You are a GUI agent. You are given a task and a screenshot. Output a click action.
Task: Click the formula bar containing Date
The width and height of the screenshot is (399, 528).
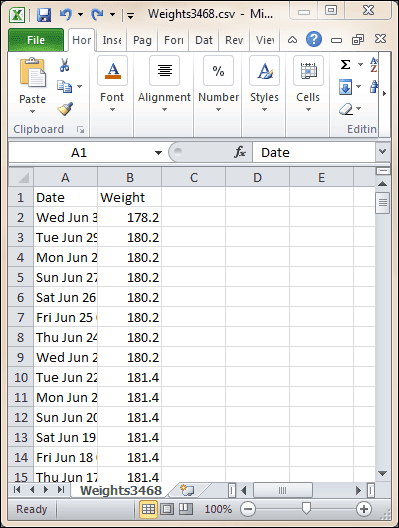[314, 153]
